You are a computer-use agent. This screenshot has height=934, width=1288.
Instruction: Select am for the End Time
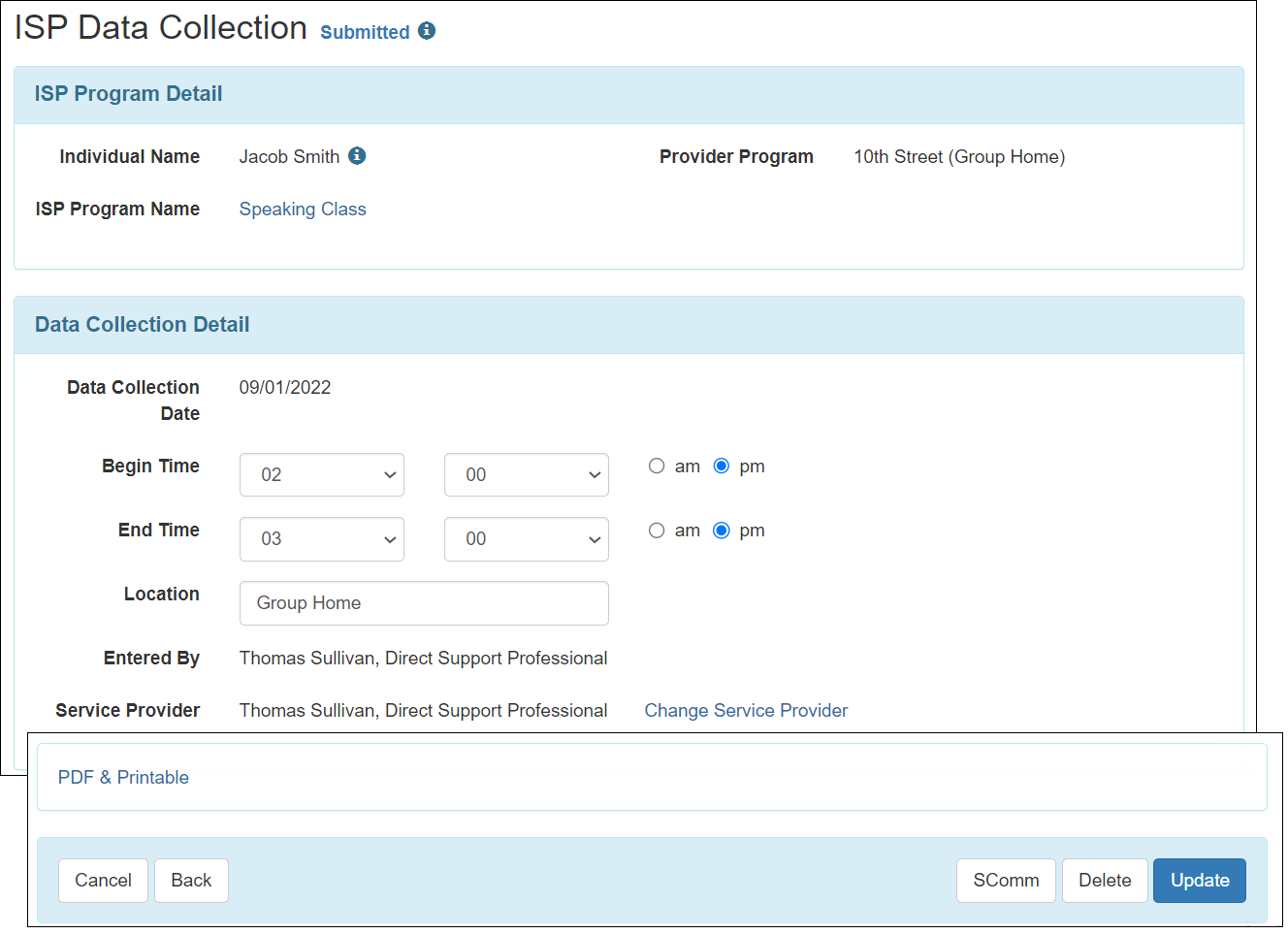(x=657, y=530)
